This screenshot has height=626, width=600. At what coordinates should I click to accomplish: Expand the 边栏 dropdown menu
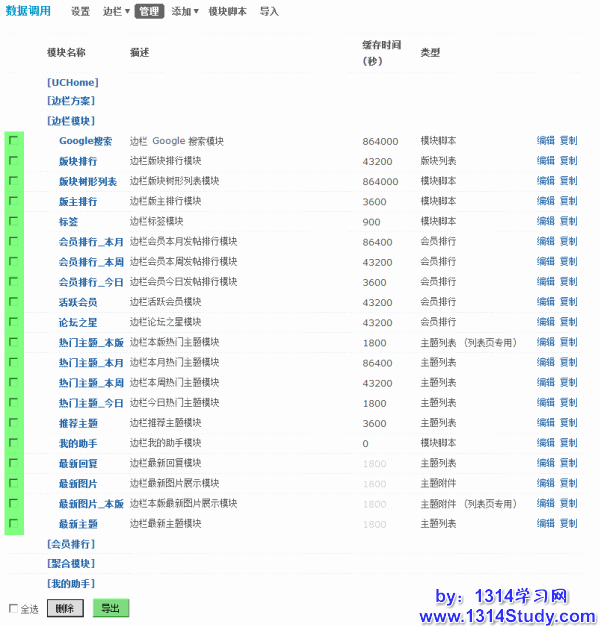coord(116,12)
